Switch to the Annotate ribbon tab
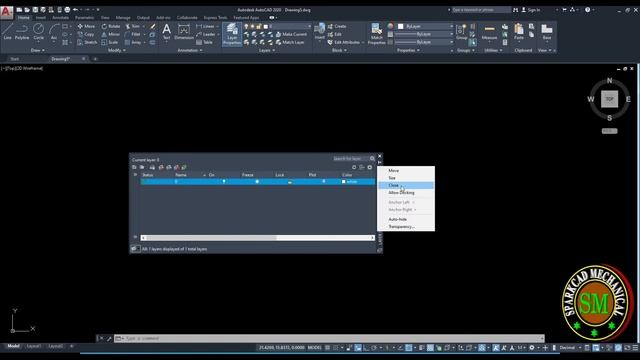 click(60, 18)
